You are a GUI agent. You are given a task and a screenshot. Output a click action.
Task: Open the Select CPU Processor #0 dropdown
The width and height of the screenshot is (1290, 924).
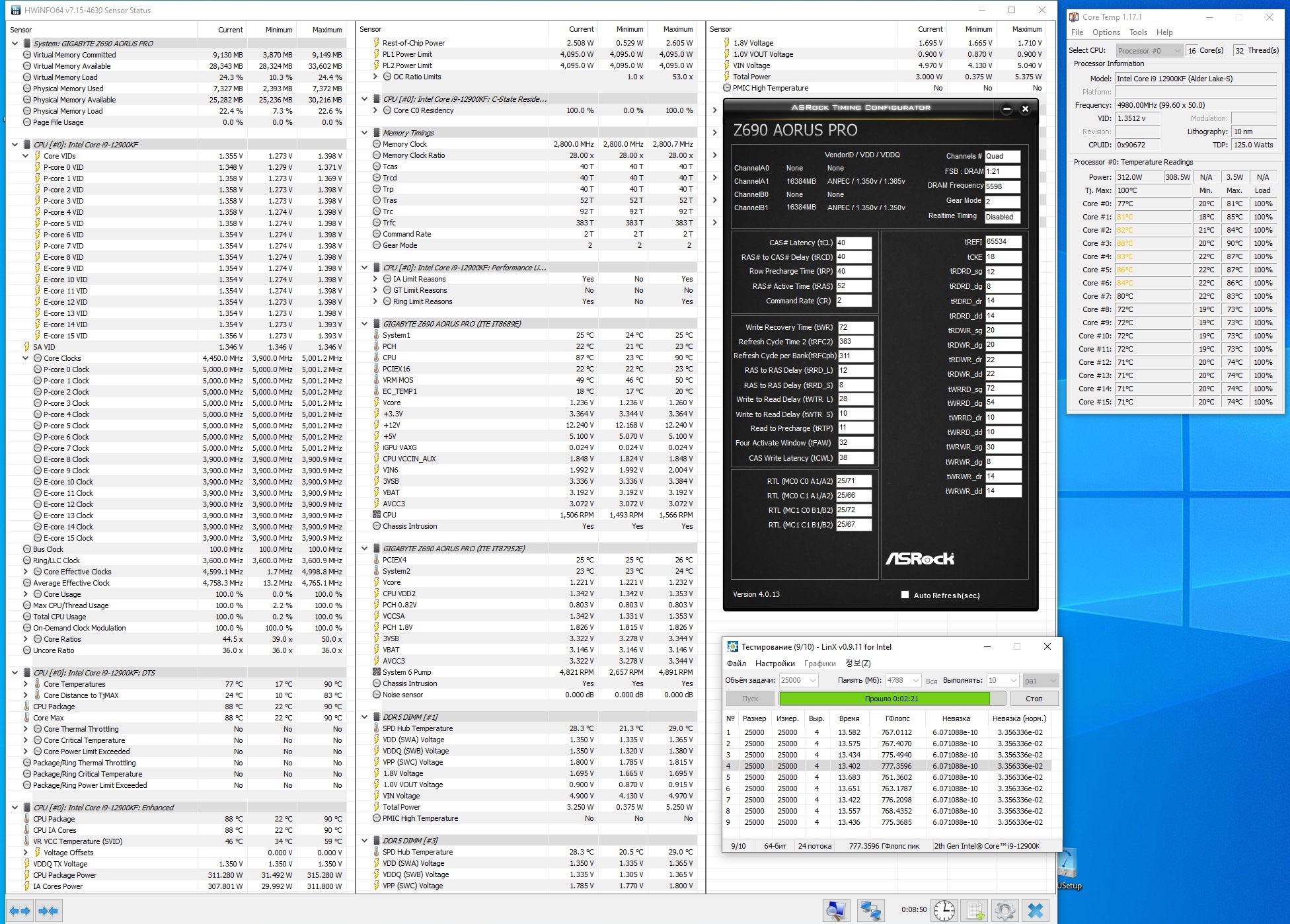[1149, 51]
